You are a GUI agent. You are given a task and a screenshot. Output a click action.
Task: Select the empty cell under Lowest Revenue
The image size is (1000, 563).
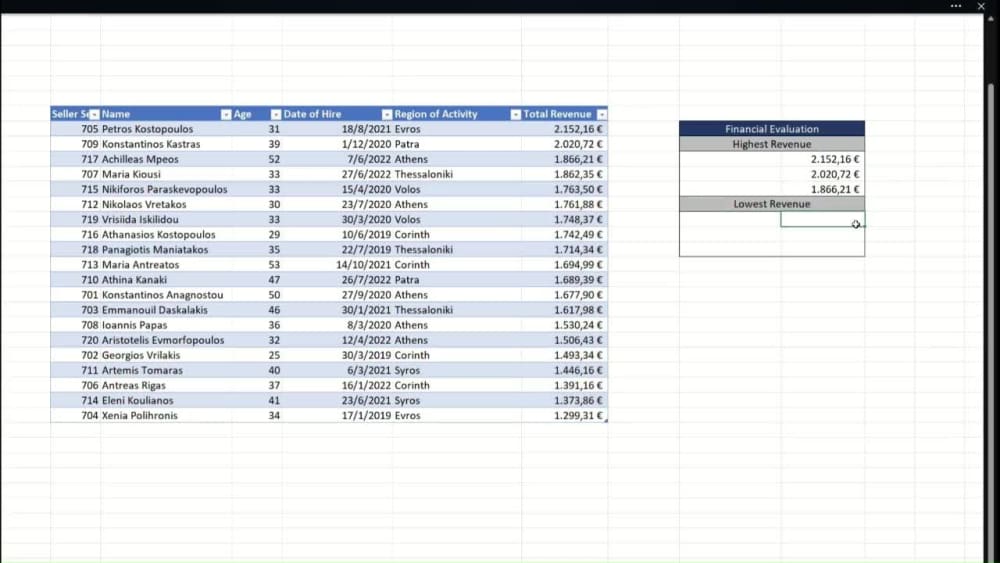822,219
